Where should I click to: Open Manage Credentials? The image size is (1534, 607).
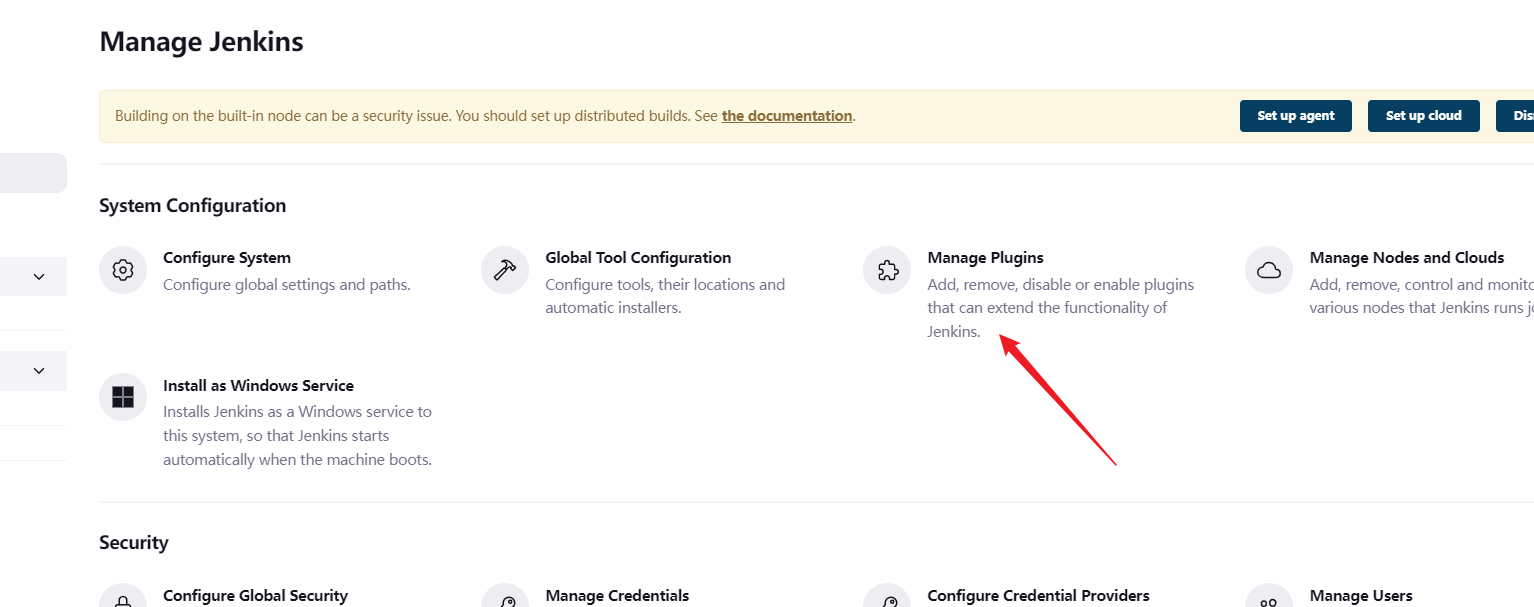(617, 596)
